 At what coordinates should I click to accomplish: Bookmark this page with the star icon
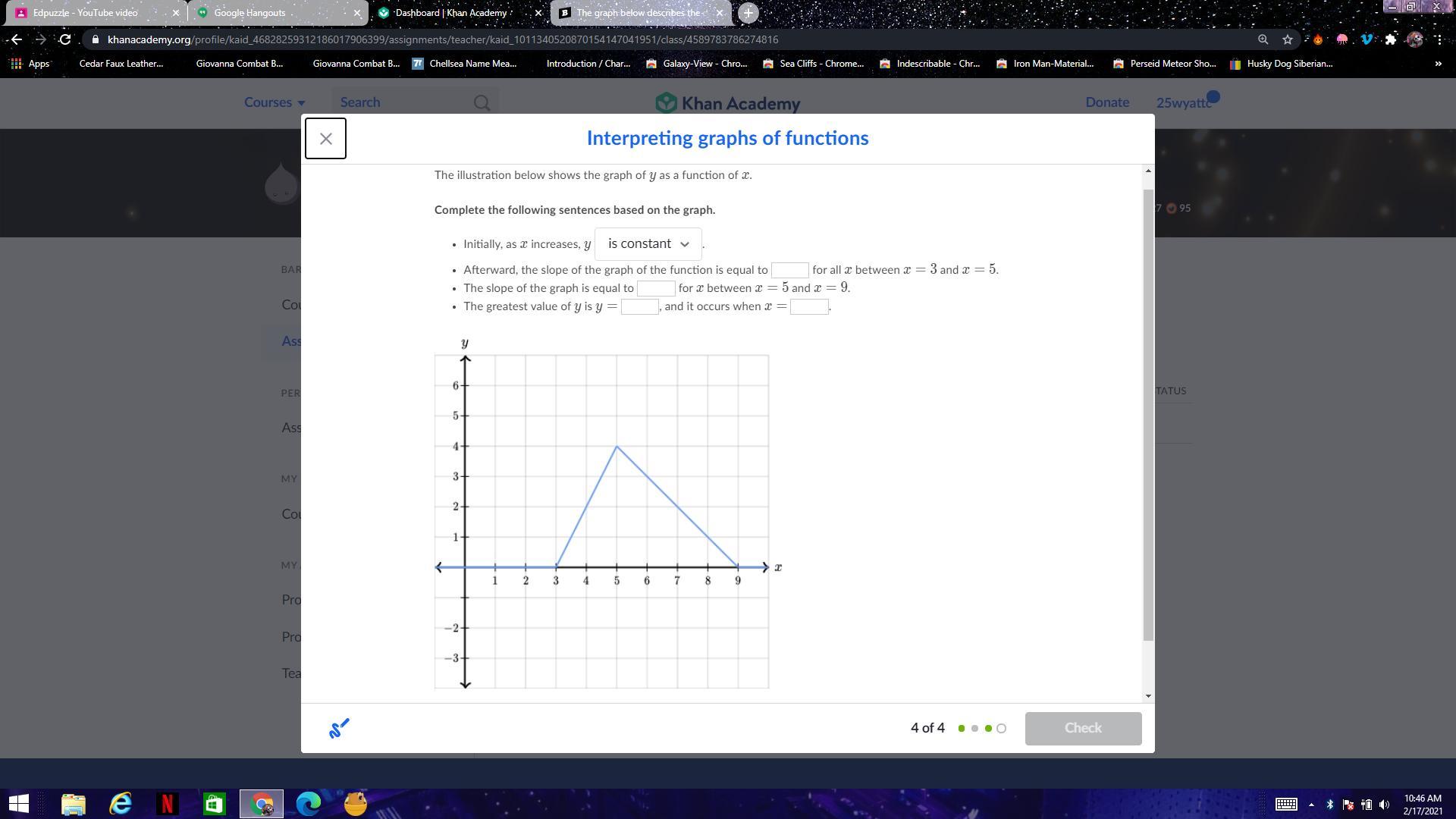tap(1288, 39)
